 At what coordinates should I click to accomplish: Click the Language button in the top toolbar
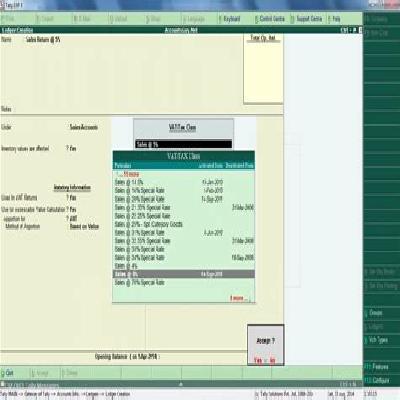194,19
